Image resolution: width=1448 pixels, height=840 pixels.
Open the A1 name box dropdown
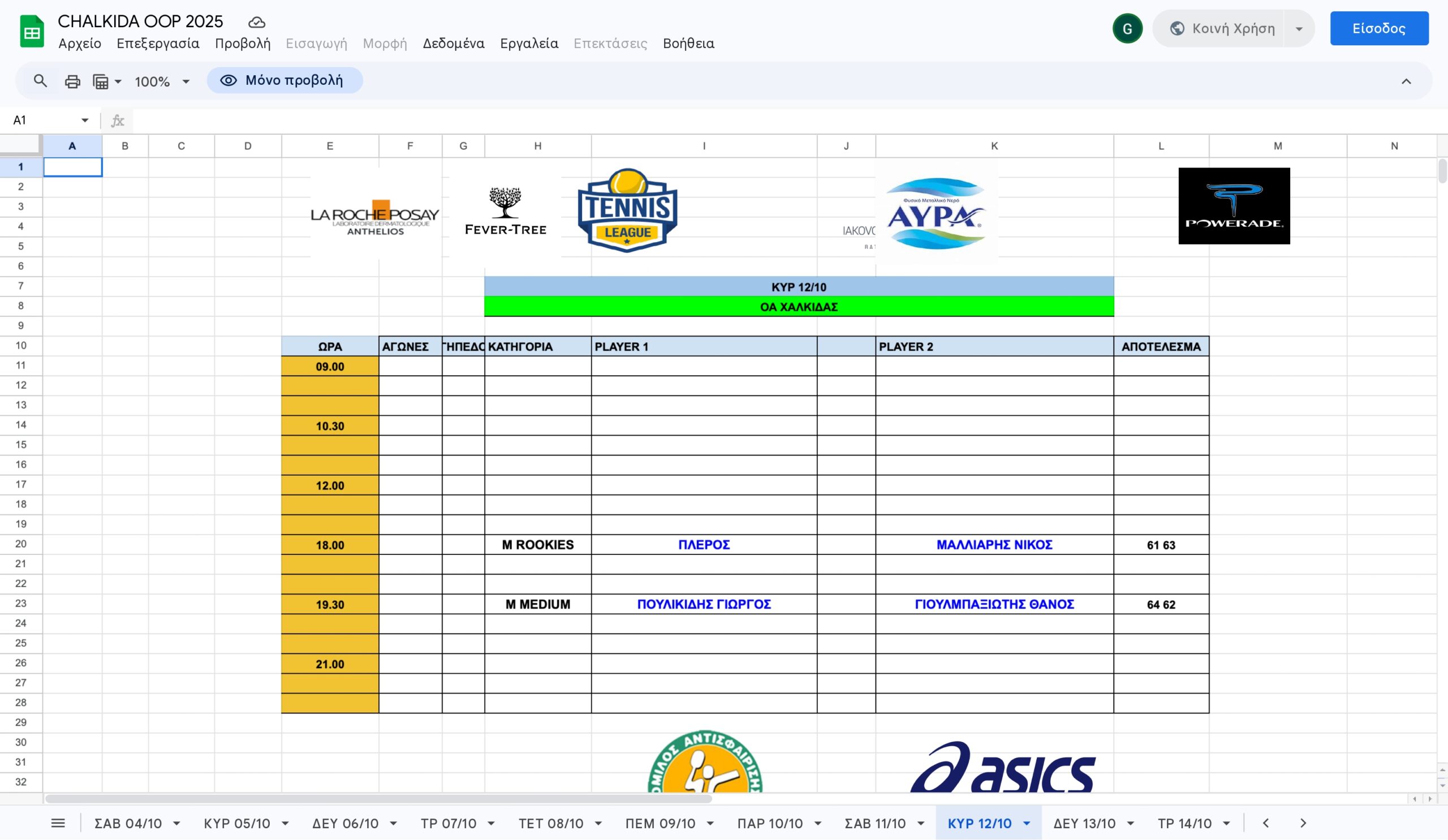pyautogui.click(x=84, y=120)
